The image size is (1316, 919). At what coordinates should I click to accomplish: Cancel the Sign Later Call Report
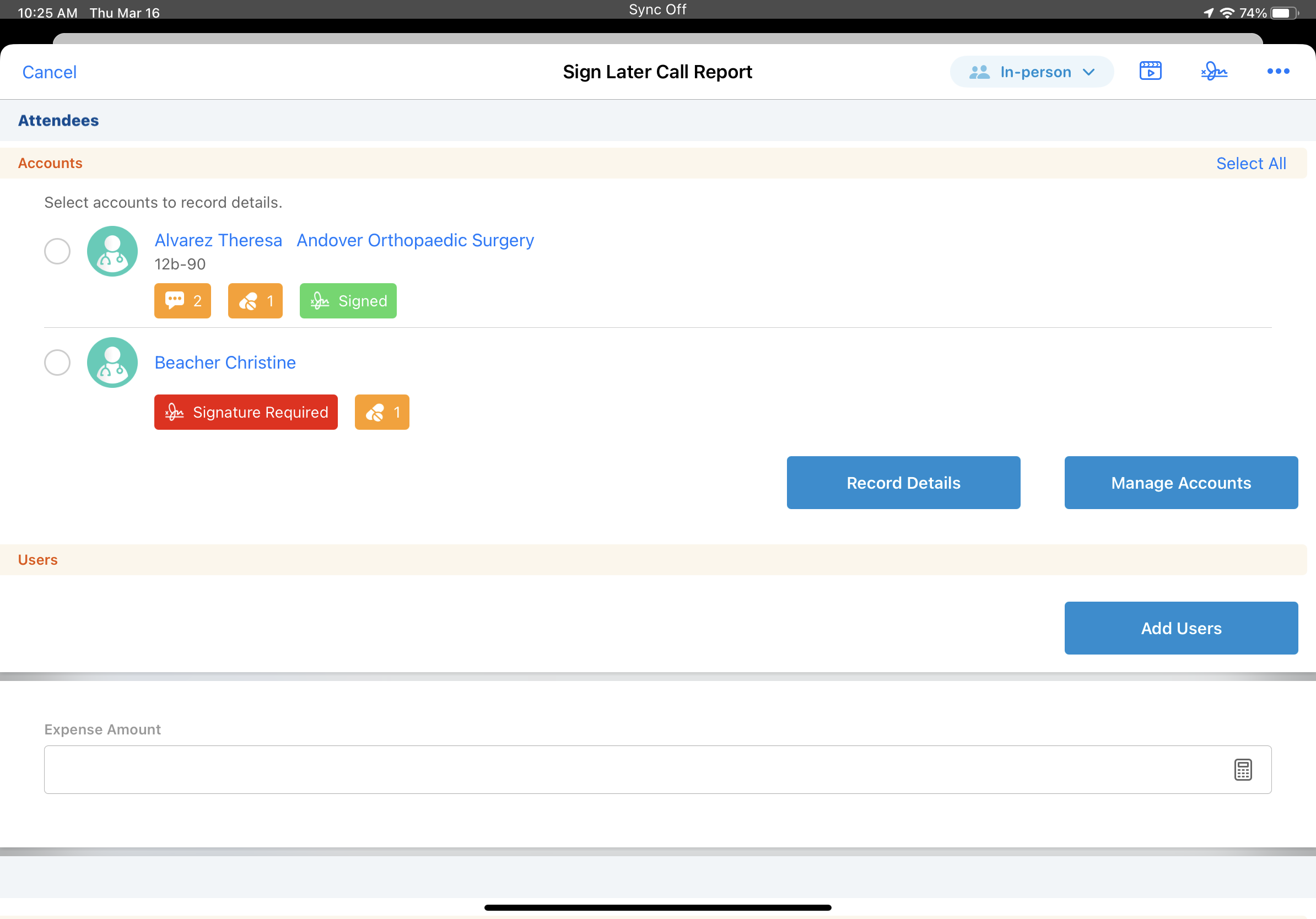point(49,72)
